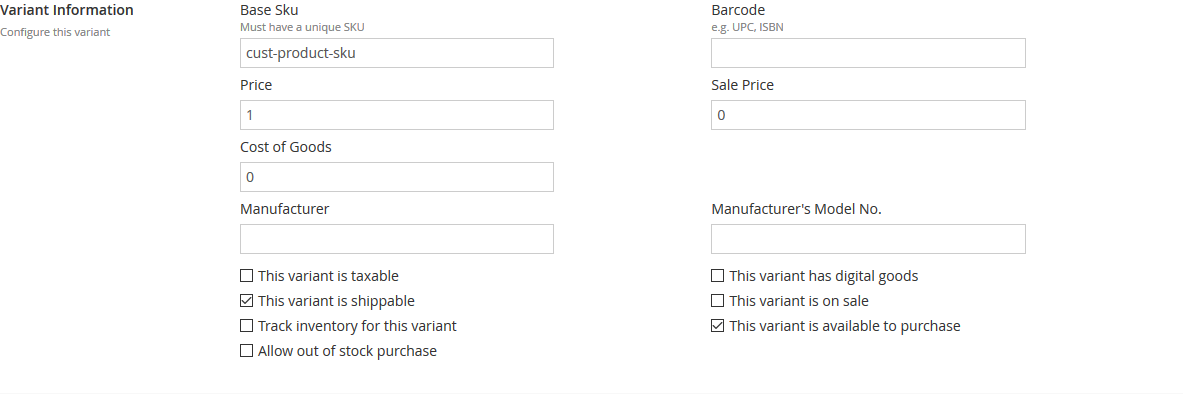This screenshot has height=394, width=1183.
Task: Click the Base Sku input field
Action: pos(397,53)
